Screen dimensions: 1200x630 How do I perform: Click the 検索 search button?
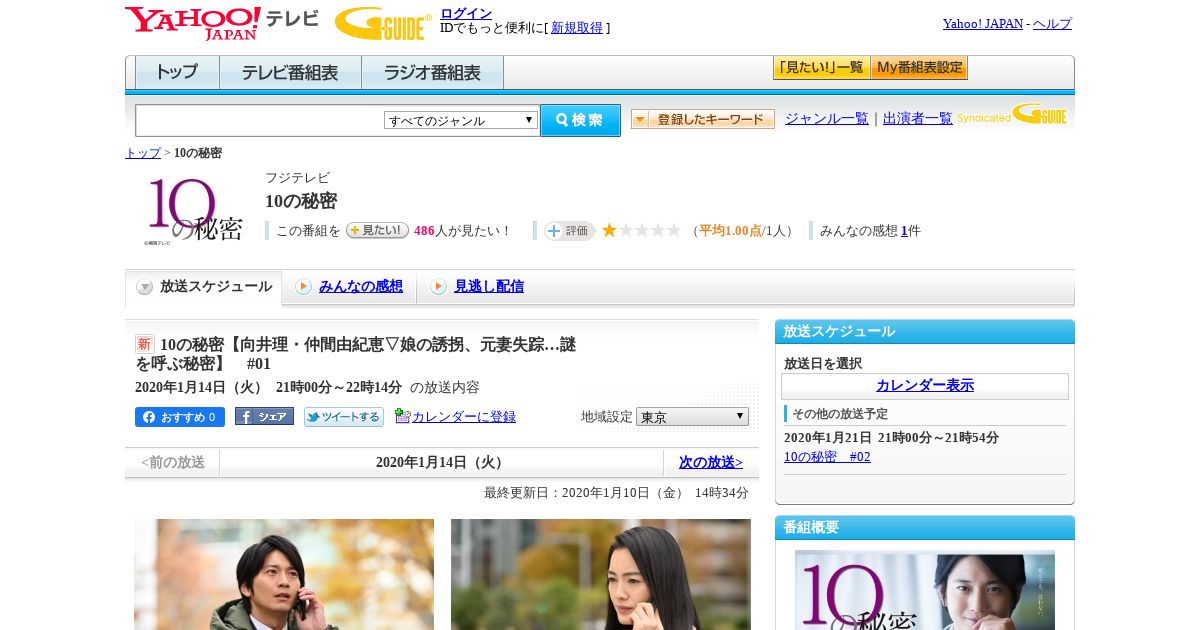(580, 120)
